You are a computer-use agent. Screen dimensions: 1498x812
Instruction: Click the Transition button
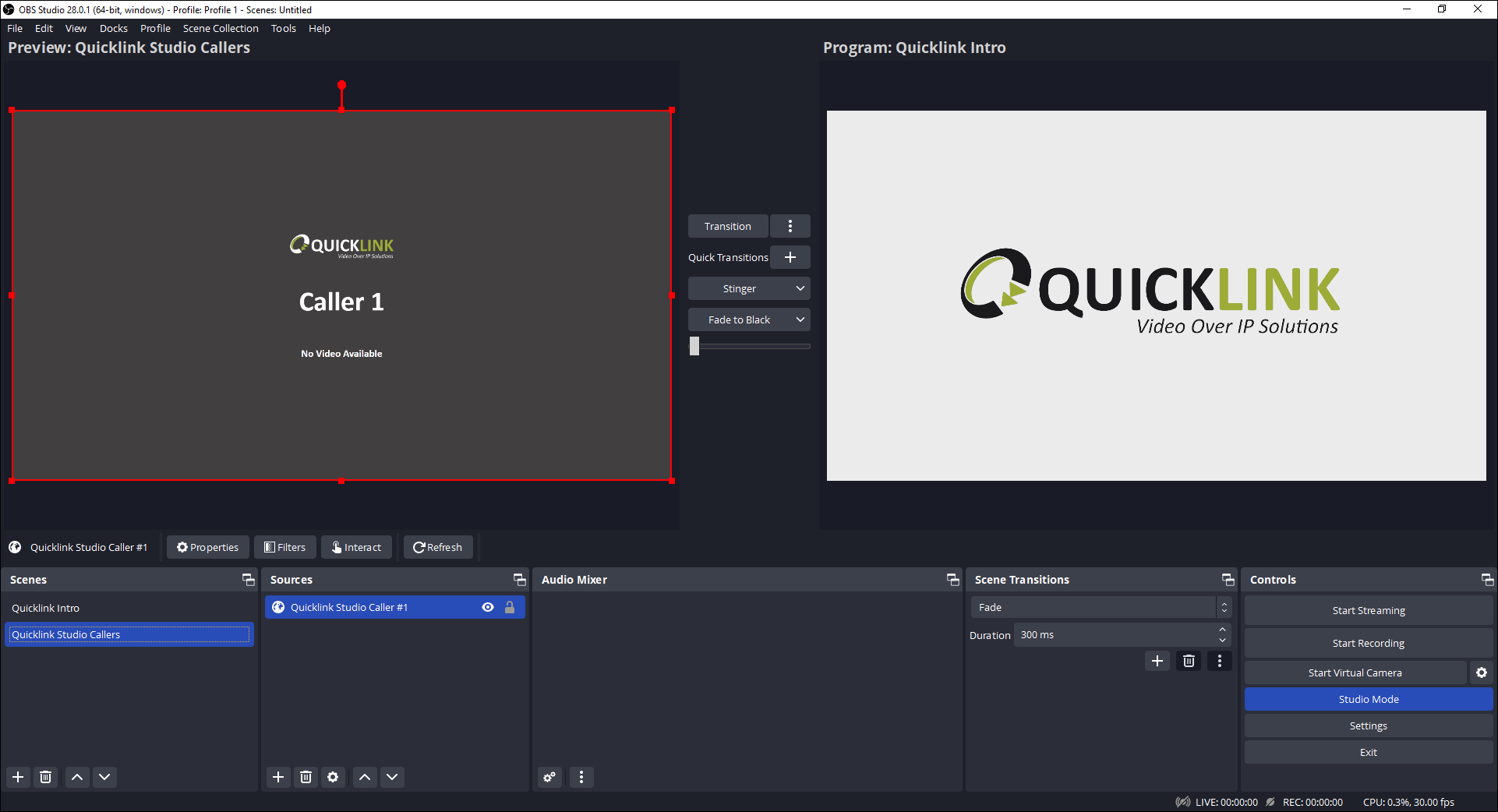728,226
